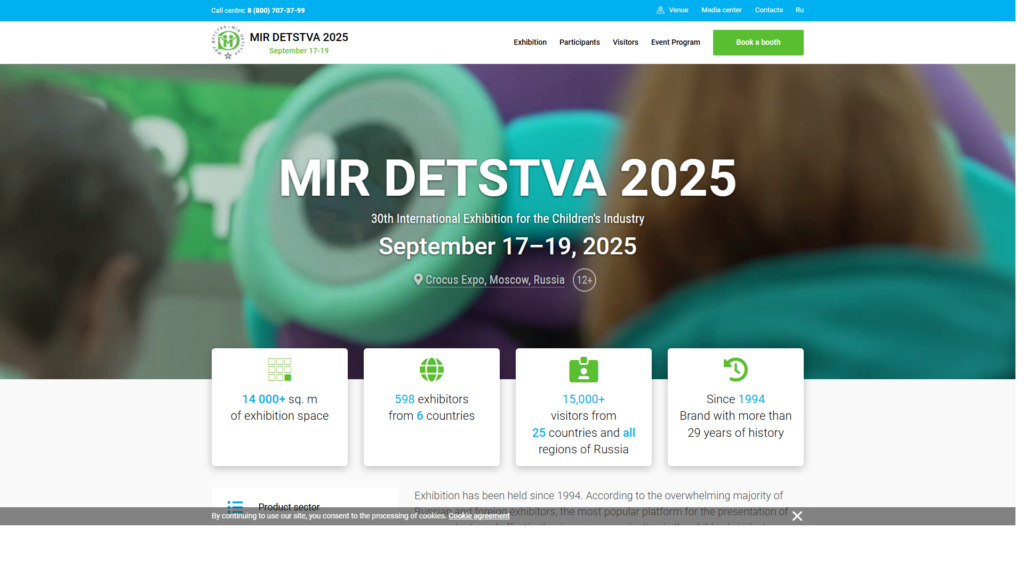This screenshot has width=1024, height=576.
Task: Click the exhibition space grid icon
Action: [281, 372]
